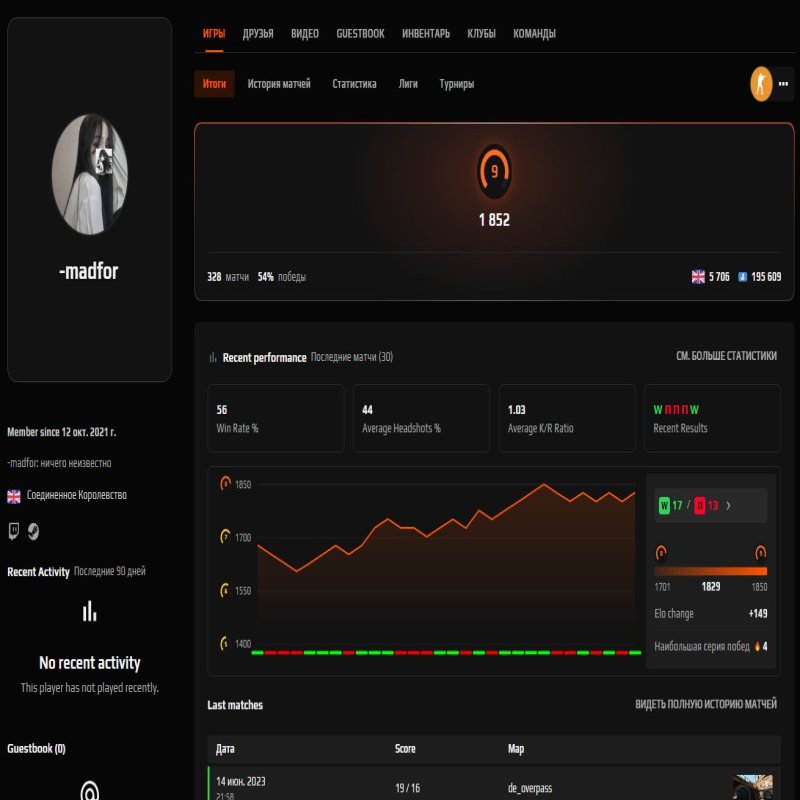Open the Twitch icon in the sidebar
Screen dimensions: 800x800
click(x=12, y=533)
